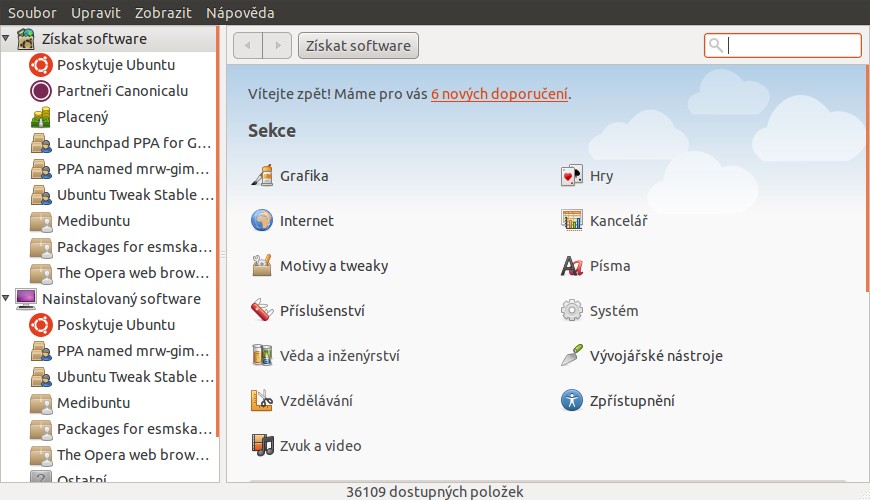Collapse the Nainstalovaný software tree

tap(7, 299)
